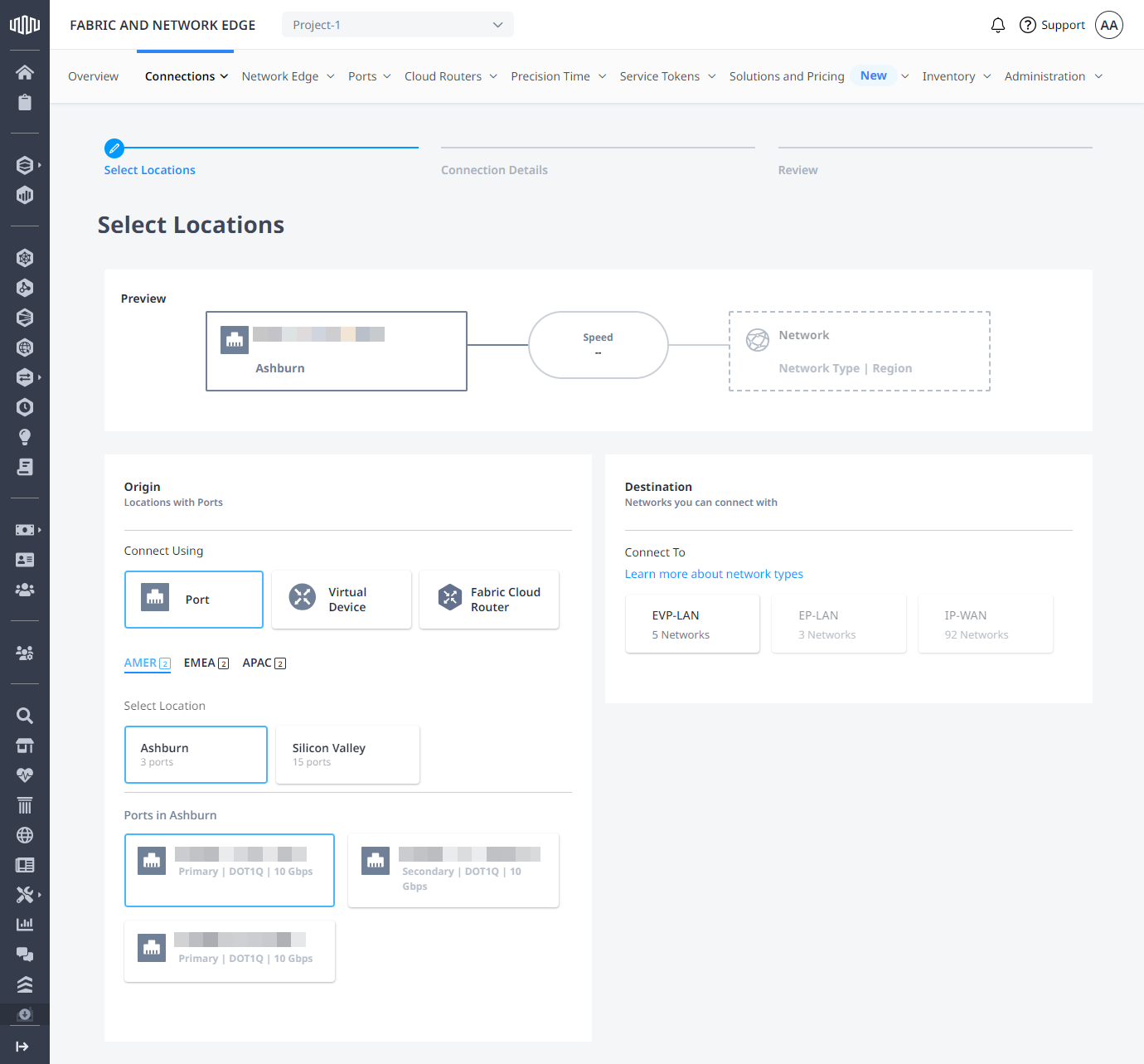Click Learn more about network types link
This screenshot has height=1064, width=1144.
[714, 574]
